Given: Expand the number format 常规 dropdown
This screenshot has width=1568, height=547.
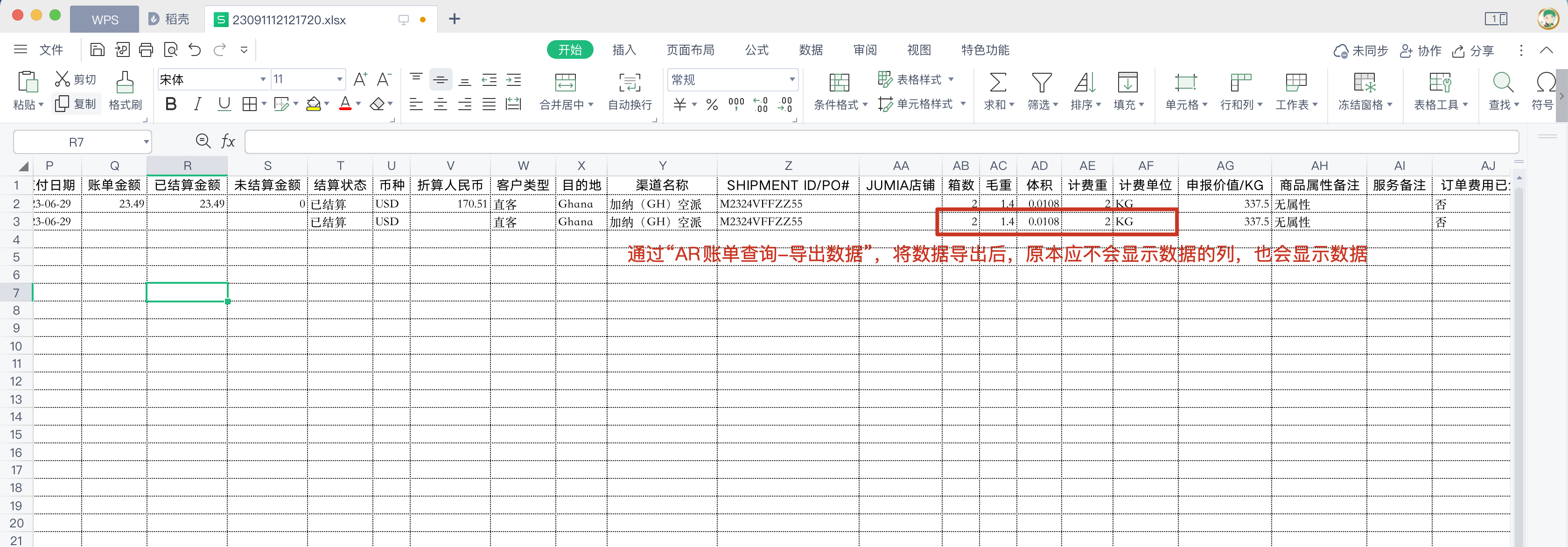Looking at the screenshot, I should pos(791,80).
